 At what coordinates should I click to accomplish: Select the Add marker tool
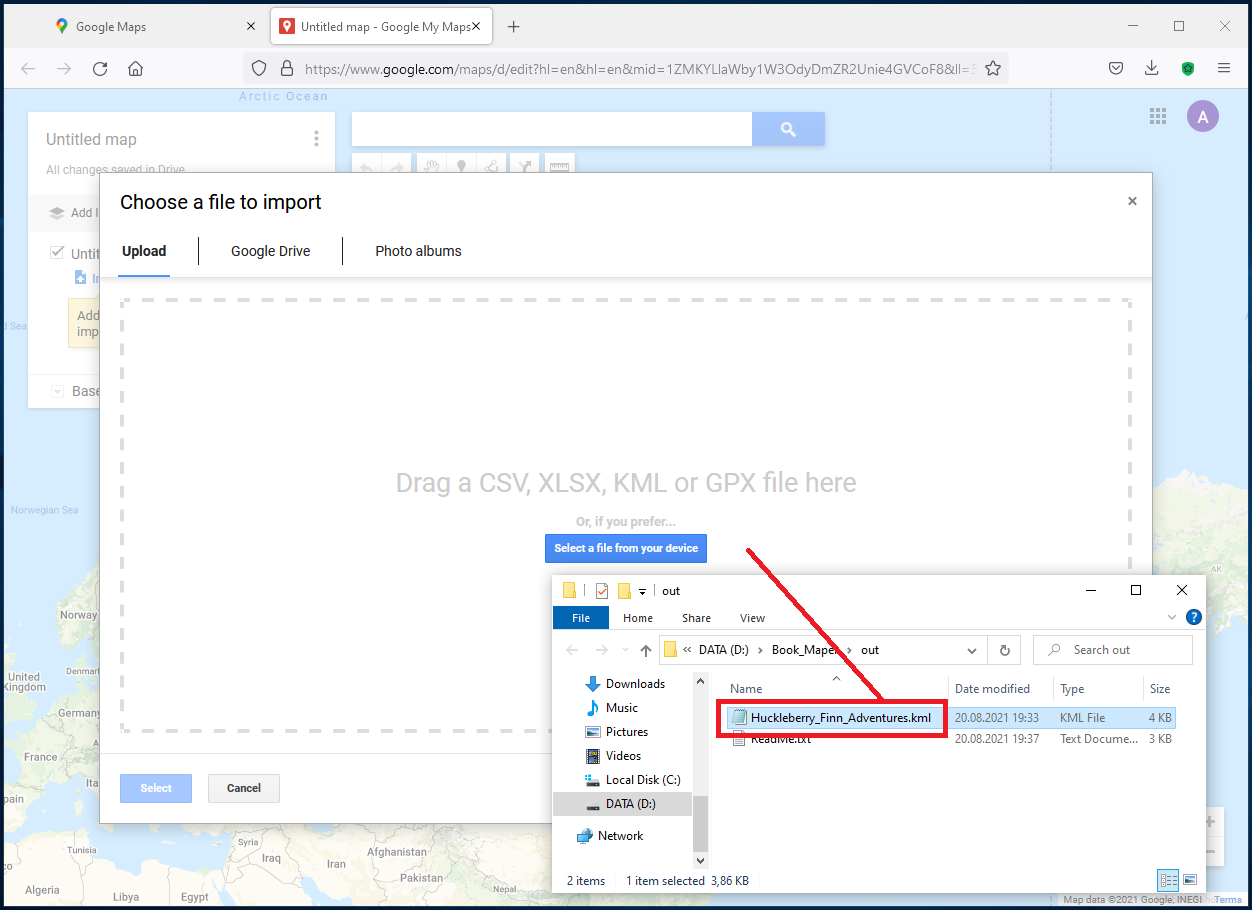(x=461, y=166)
